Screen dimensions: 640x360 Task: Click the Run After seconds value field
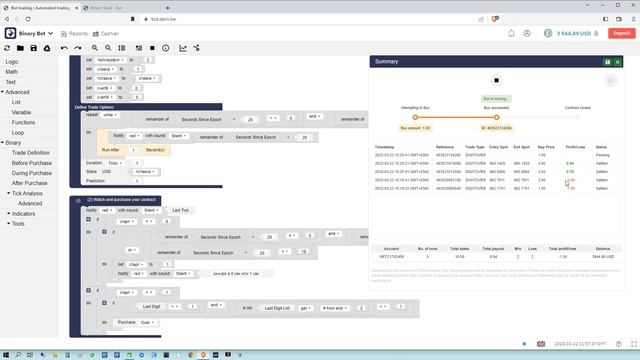point(133,150)
